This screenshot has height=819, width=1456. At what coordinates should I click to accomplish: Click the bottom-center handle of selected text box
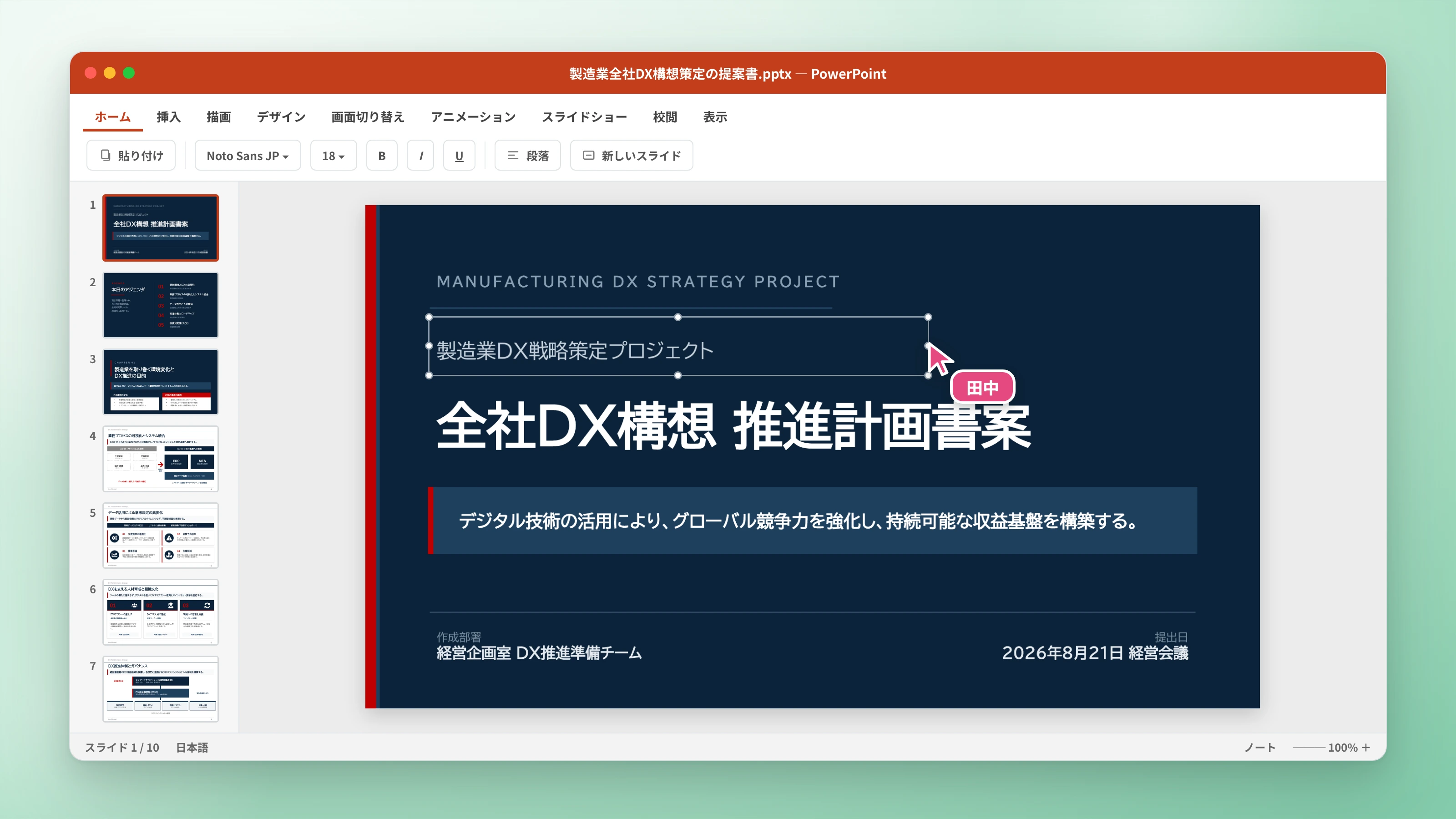678,375
